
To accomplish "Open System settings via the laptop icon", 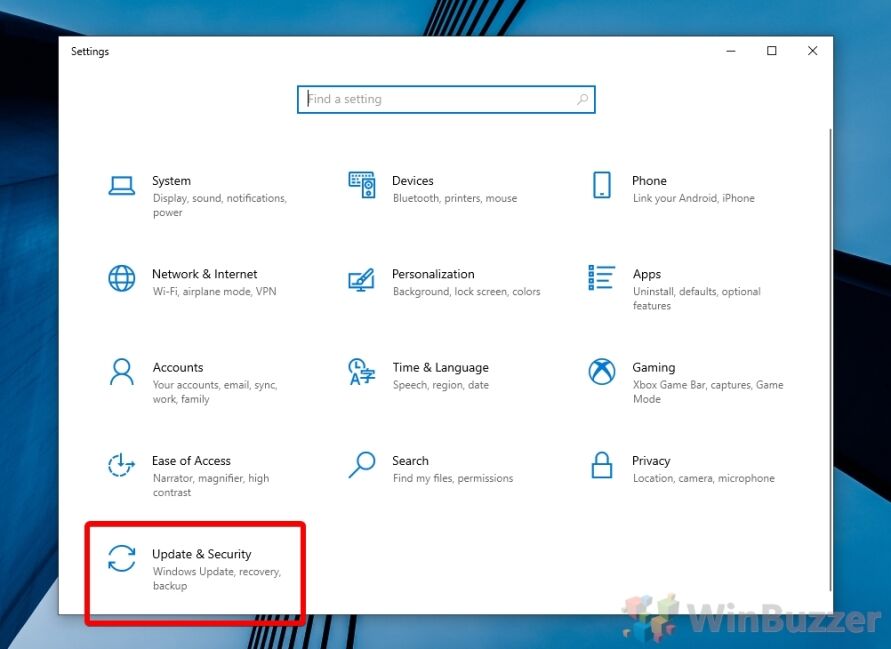I will click(x=122, y=185).
